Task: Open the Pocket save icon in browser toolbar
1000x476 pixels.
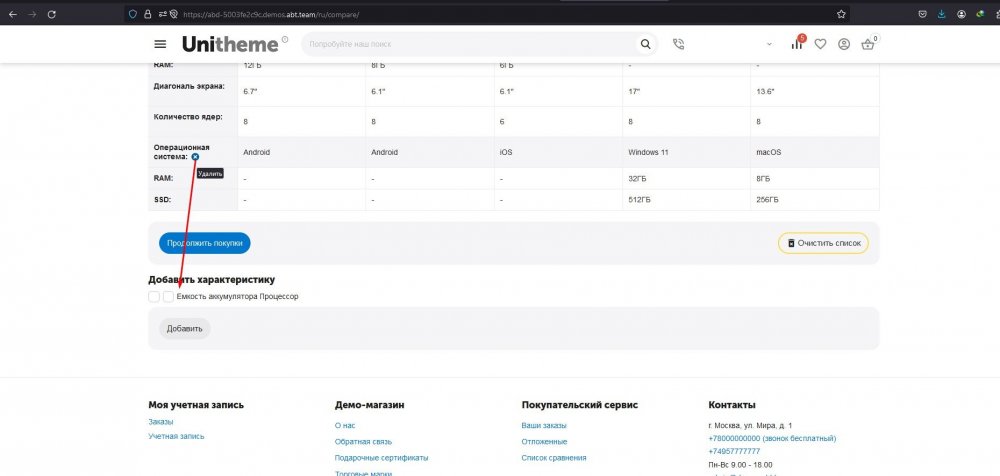Action: (x=922, y=14)
